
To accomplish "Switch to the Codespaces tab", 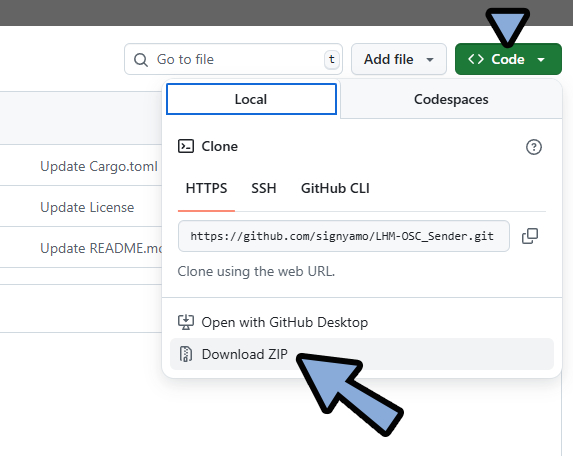I will tap(451, 99).
